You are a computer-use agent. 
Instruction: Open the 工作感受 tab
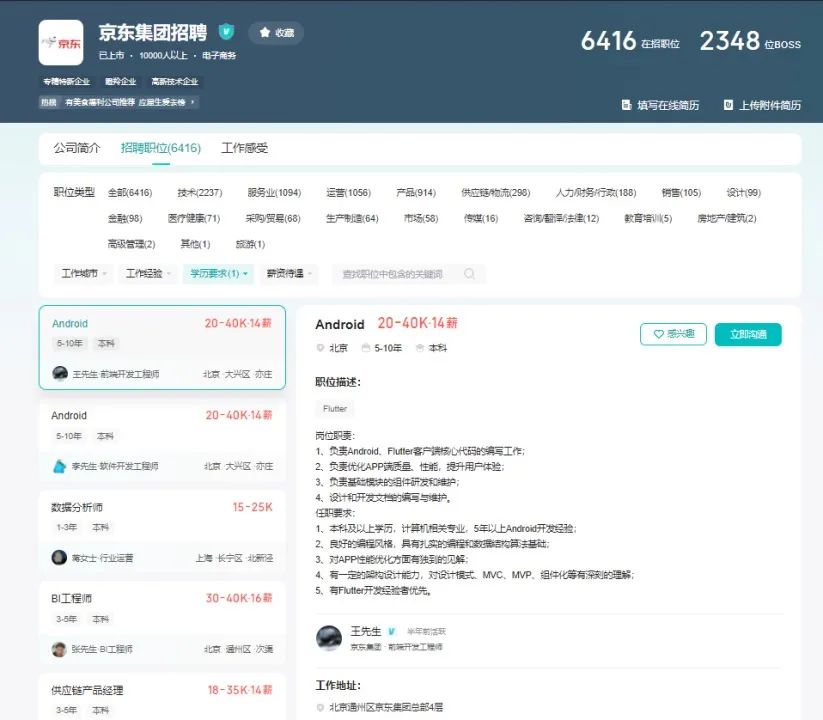pyautogui.click(x=245, y=148)
